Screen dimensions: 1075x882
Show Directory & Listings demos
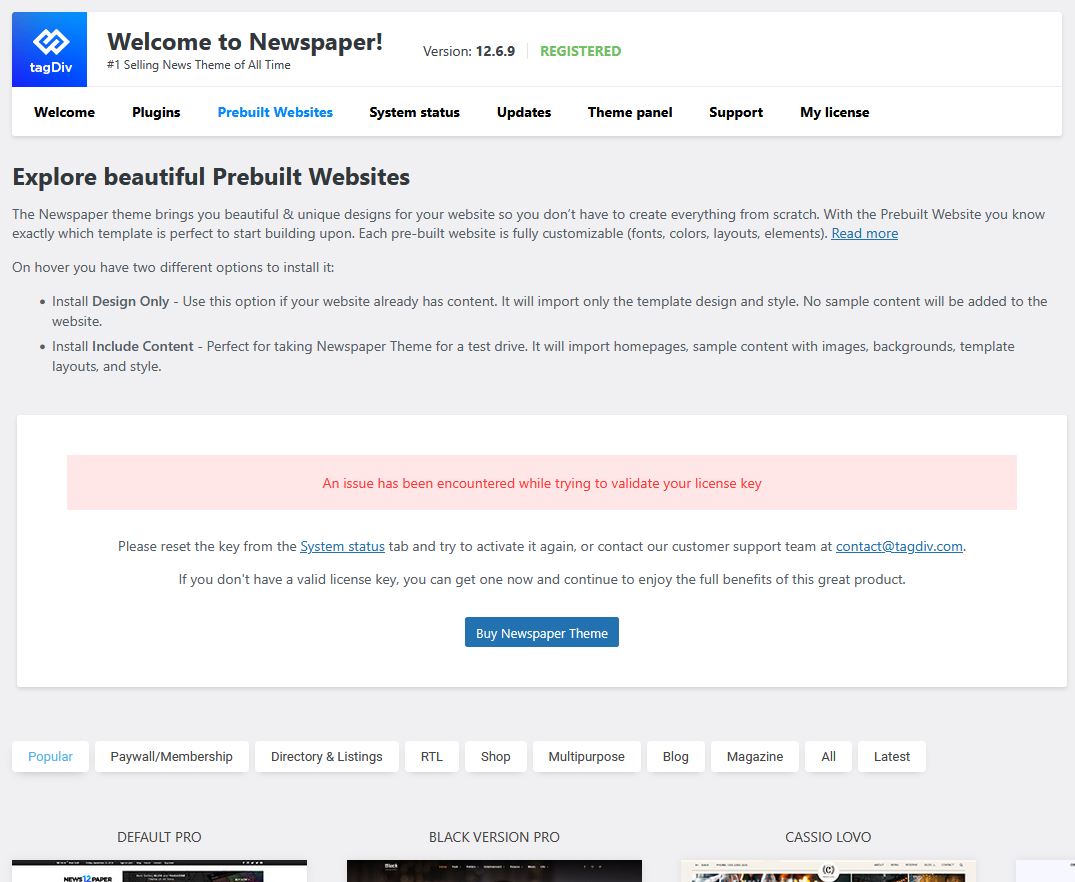coord(326,756)
